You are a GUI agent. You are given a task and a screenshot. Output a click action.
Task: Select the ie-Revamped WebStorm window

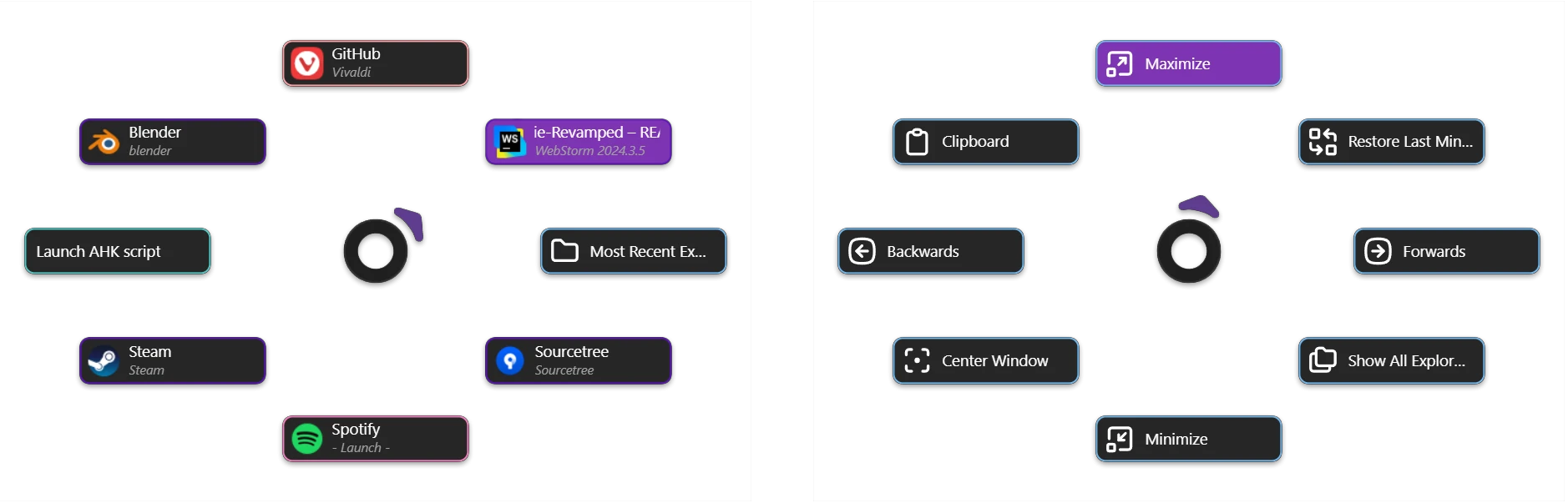579,142
